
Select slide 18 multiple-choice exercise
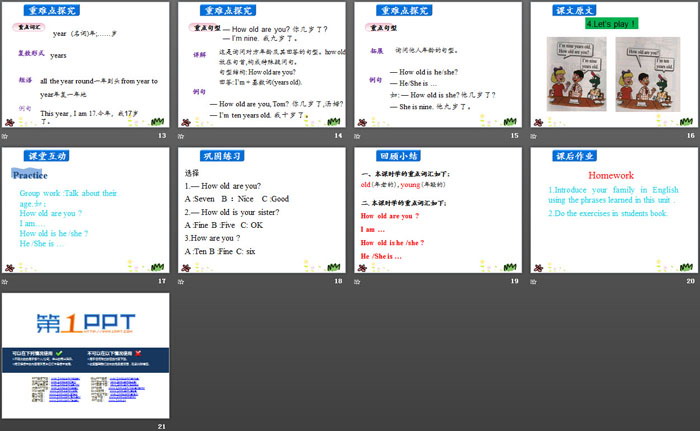click(x=262, y=210)
